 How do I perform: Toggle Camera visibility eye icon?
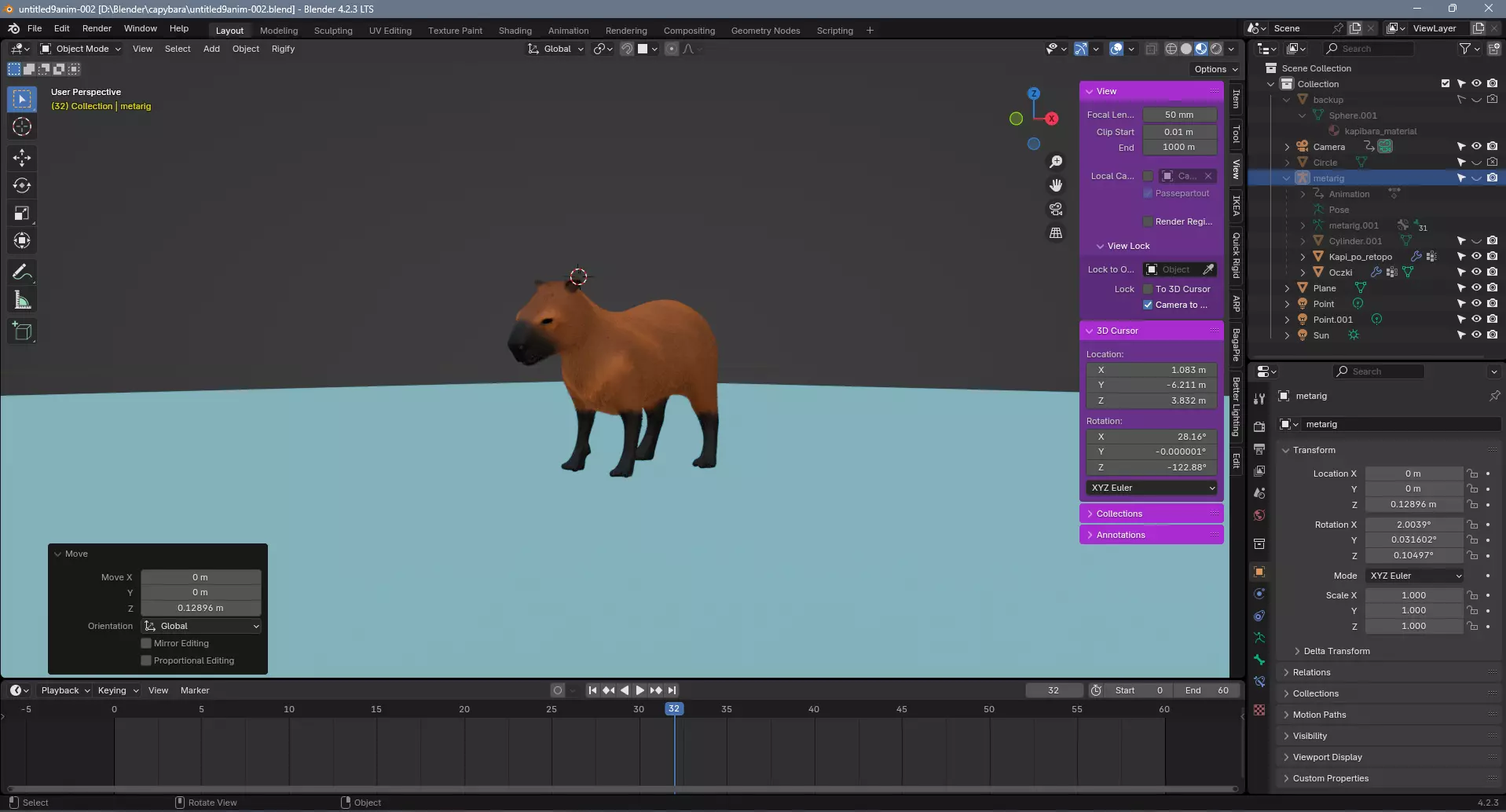click(x=1476, y=146)
